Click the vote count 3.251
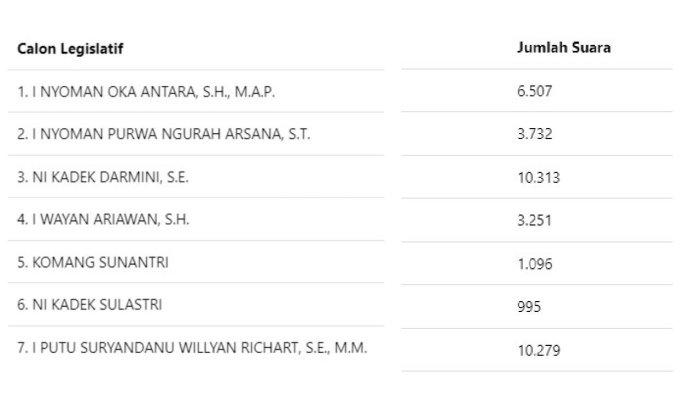This screenshot has height=393, width=700. click(x=534, y=221)
